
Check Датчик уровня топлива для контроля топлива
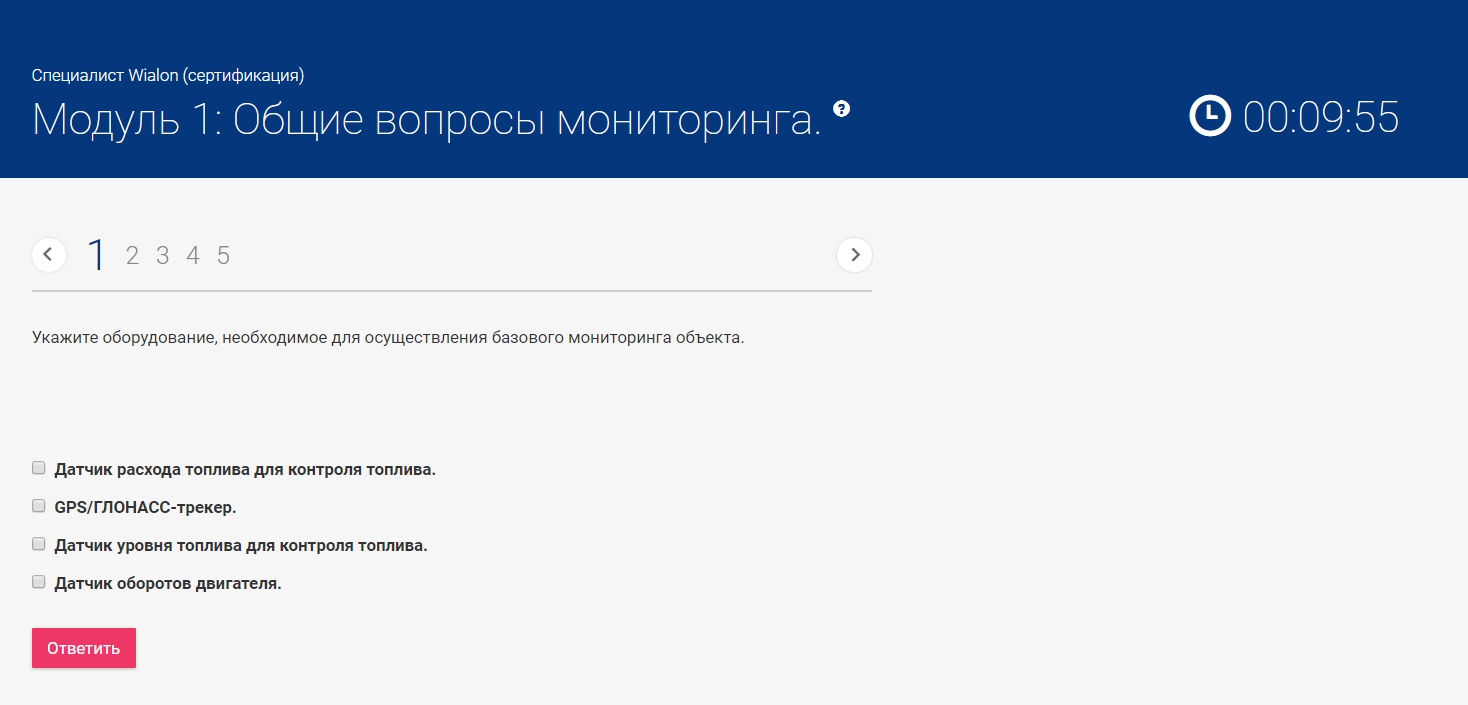tap(38, 543)
